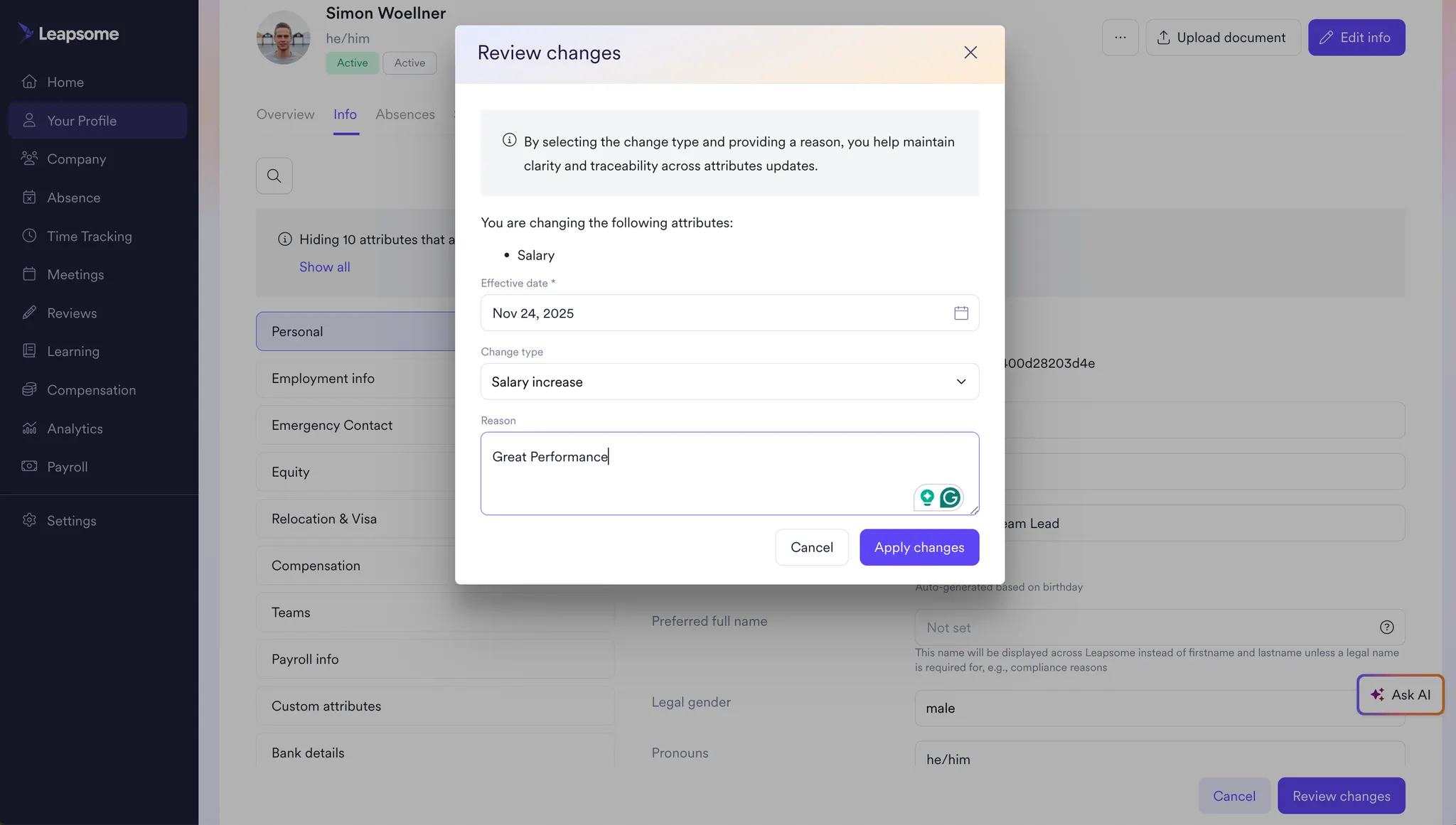Image resolution: width=1456 pixels, height=825 pixels.
Task: Click the help icon beside Preferred full name
Action: pos(1387,627)
